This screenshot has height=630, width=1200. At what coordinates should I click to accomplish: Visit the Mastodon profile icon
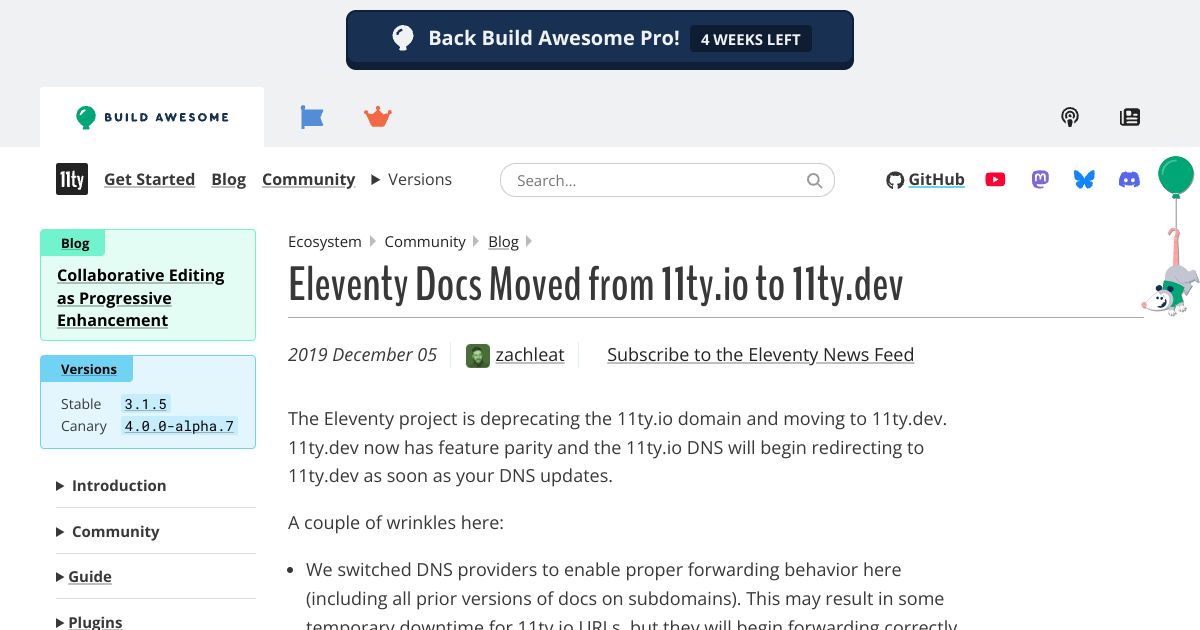[x=1040, y=179]
